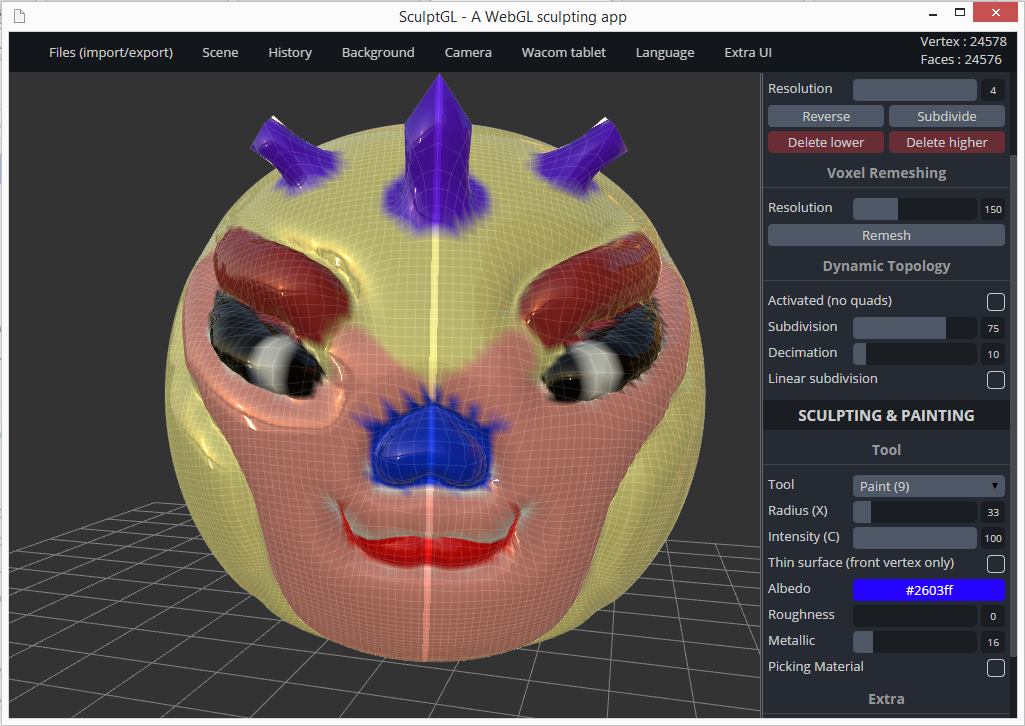
Task: Click the multiresolution Resolution slider
Action: coord(915,90)
